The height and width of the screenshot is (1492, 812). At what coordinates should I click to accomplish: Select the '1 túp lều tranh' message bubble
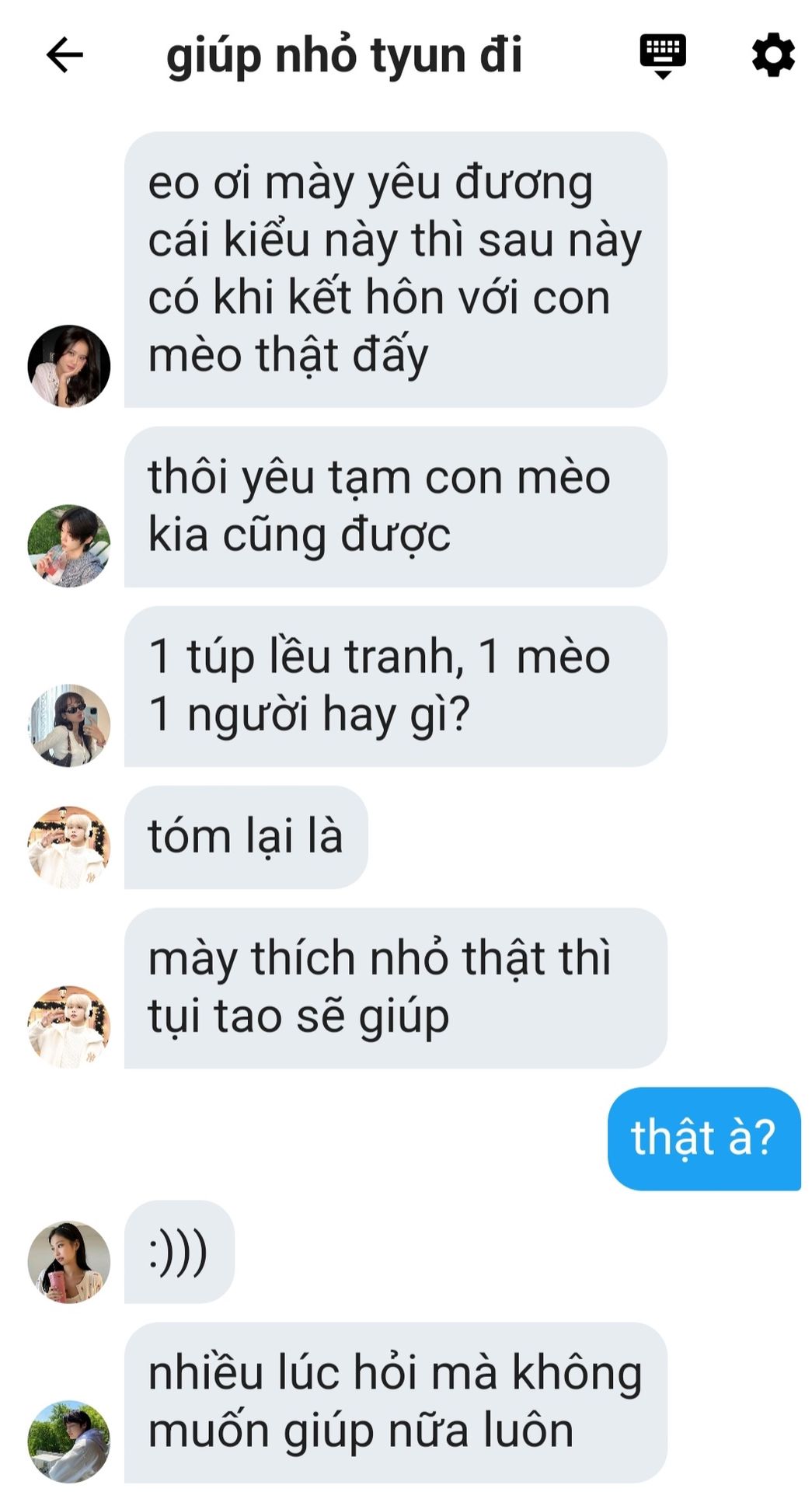coord(396,686)
